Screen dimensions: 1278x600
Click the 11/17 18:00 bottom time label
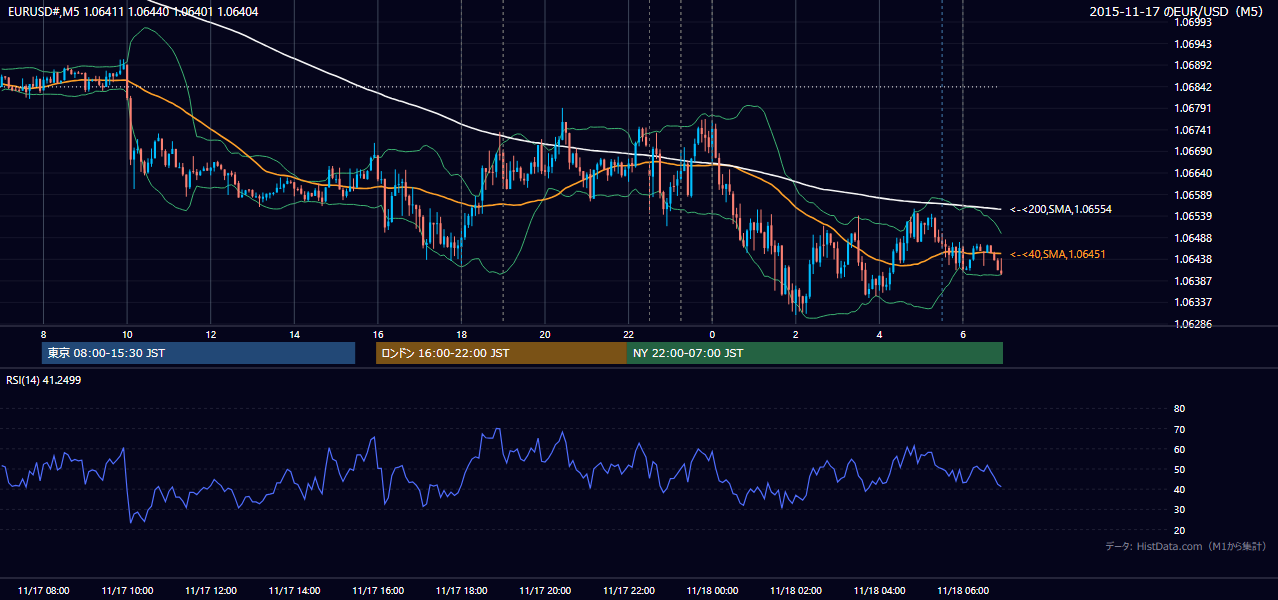click(x=461, y=591)
